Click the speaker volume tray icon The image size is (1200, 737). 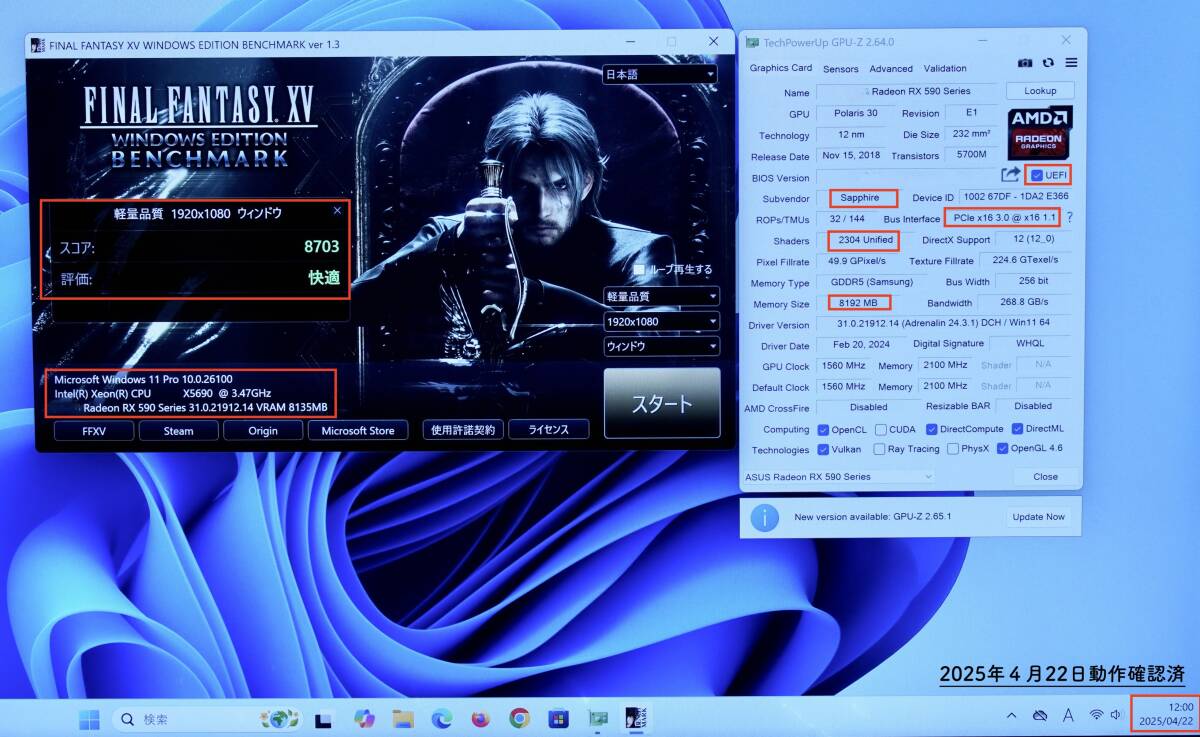click(x=1116, y=716)
